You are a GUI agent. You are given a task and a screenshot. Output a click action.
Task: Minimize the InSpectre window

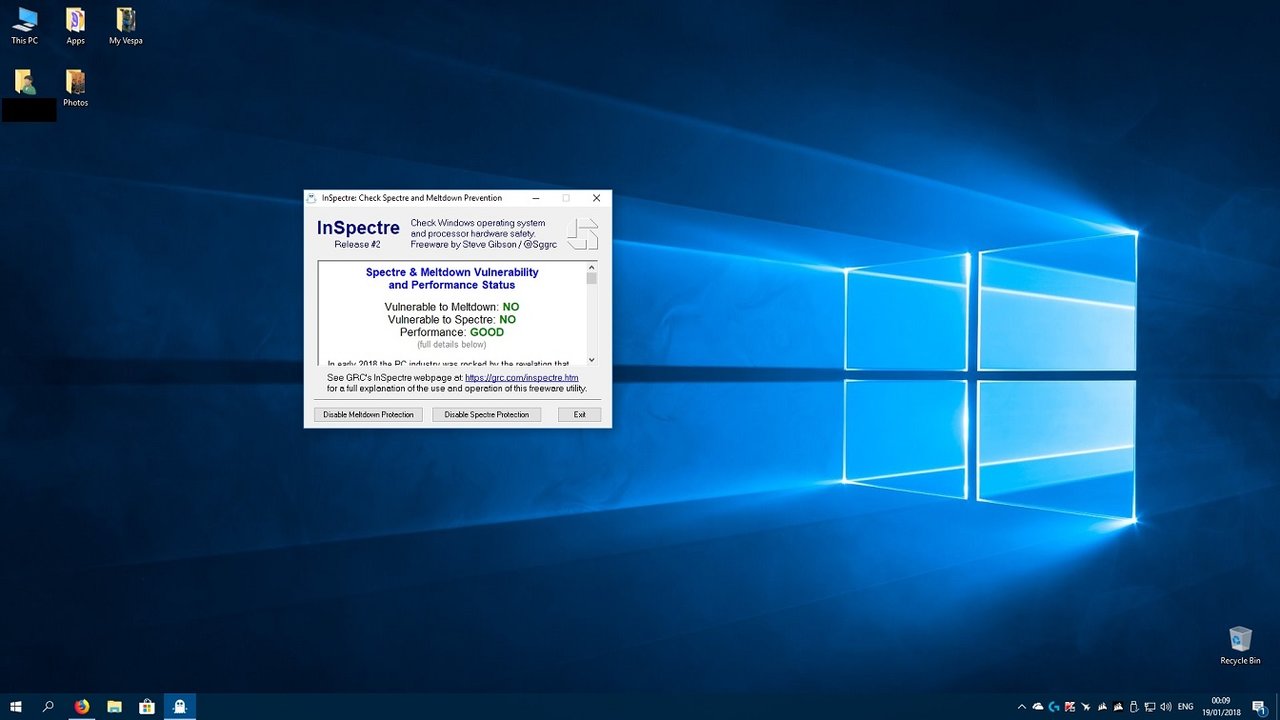click(x=536, y=198)
